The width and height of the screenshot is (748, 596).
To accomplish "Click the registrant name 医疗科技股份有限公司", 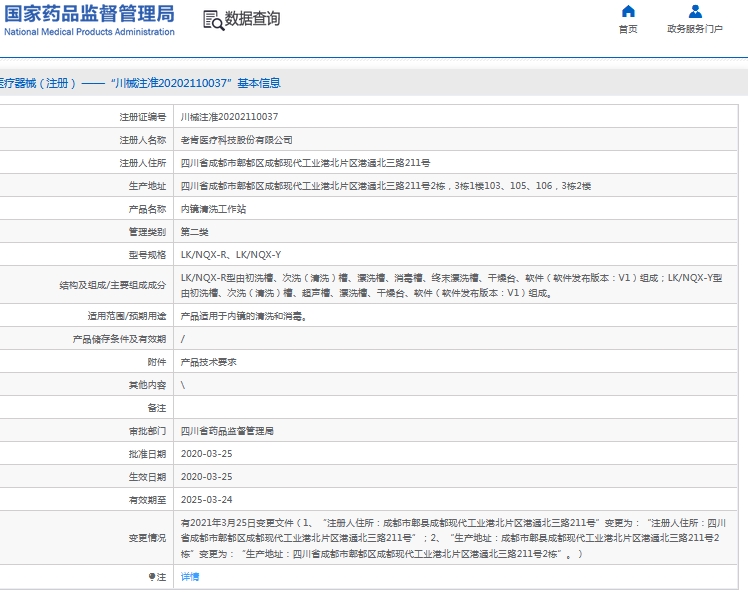I will coord(237,140).
